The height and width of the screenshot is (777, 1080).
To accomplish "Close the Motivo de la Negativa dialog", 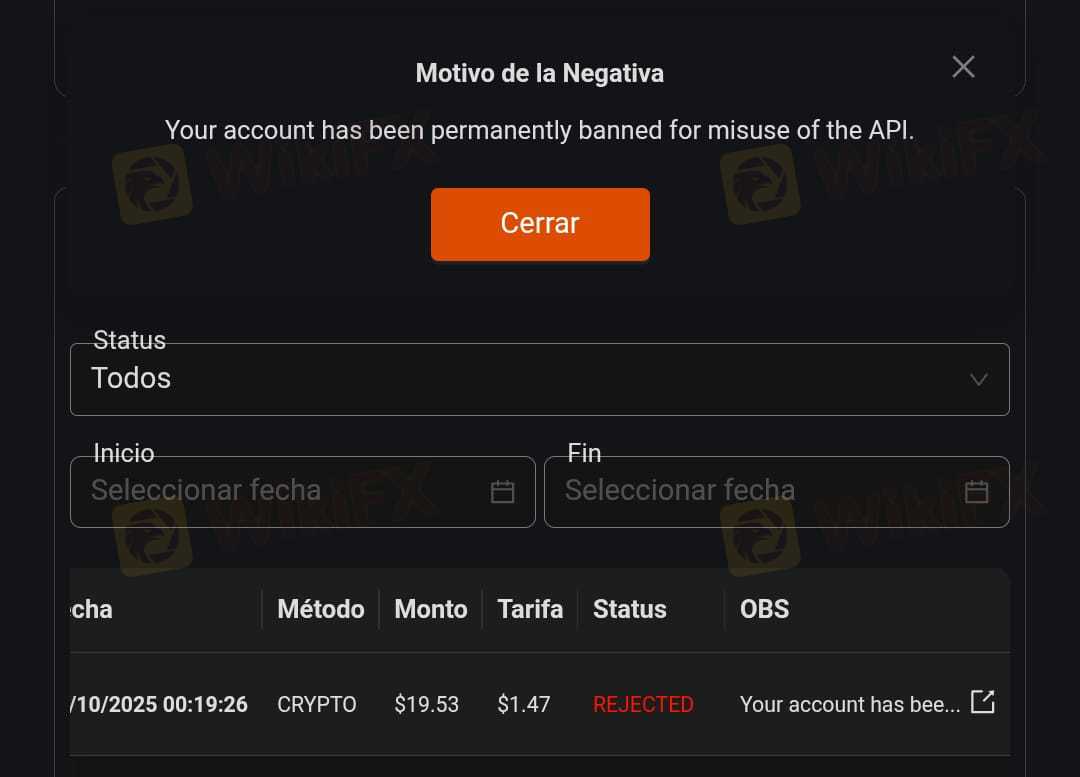I will [963, 67].
